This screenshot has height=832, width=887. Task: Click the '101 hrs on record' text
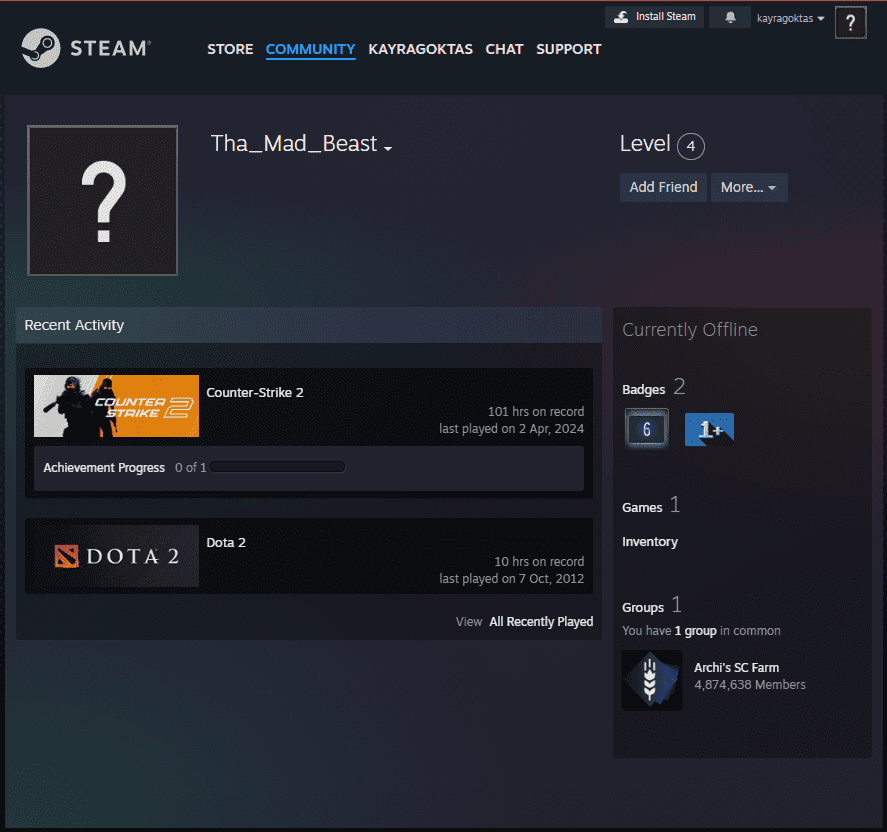pos(536,412)
